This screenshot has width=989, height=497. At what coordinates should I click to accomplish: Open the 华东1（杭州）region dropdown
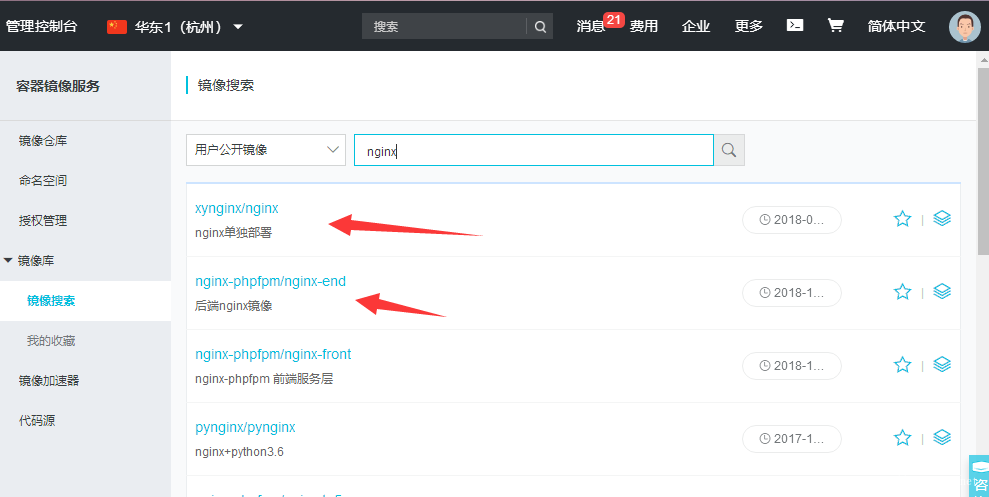187,26
